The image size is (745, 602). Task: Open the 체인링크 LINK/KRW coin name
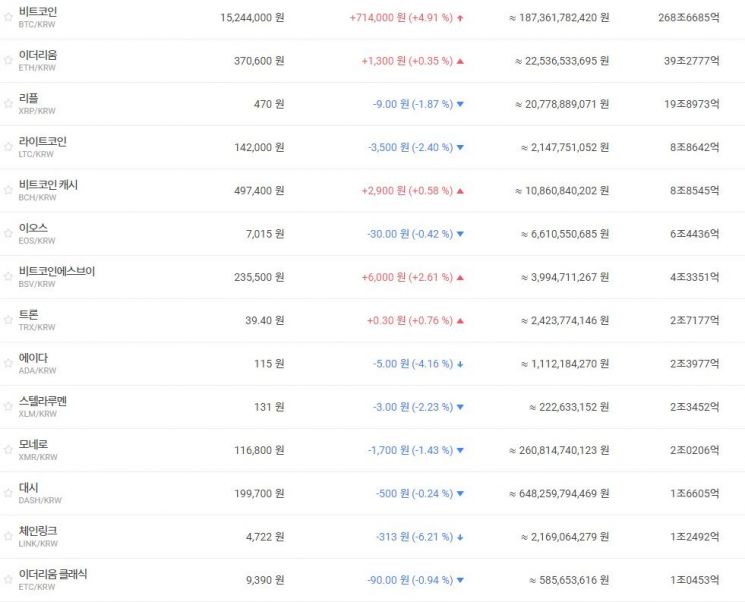coord(38,531)
